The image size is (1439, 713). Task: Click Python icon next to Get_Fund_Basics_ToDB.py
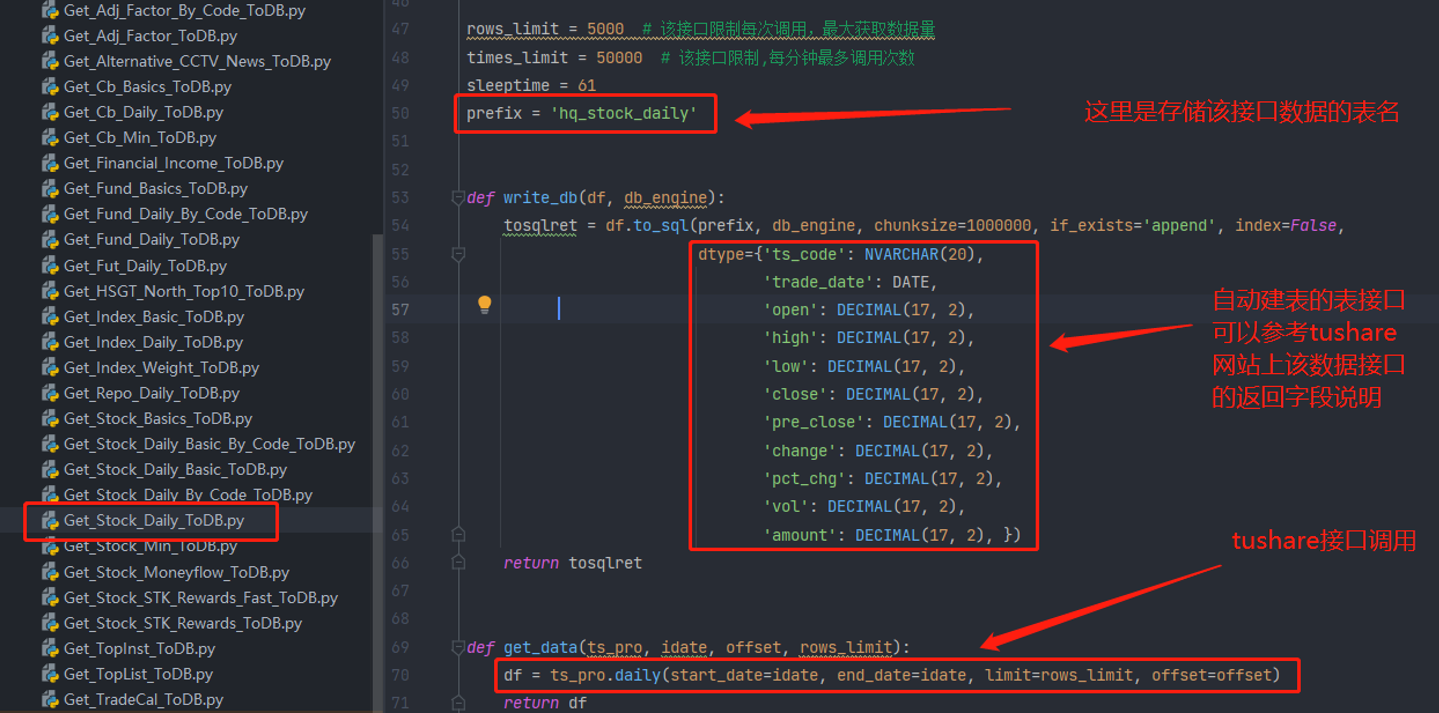(50, 189)
